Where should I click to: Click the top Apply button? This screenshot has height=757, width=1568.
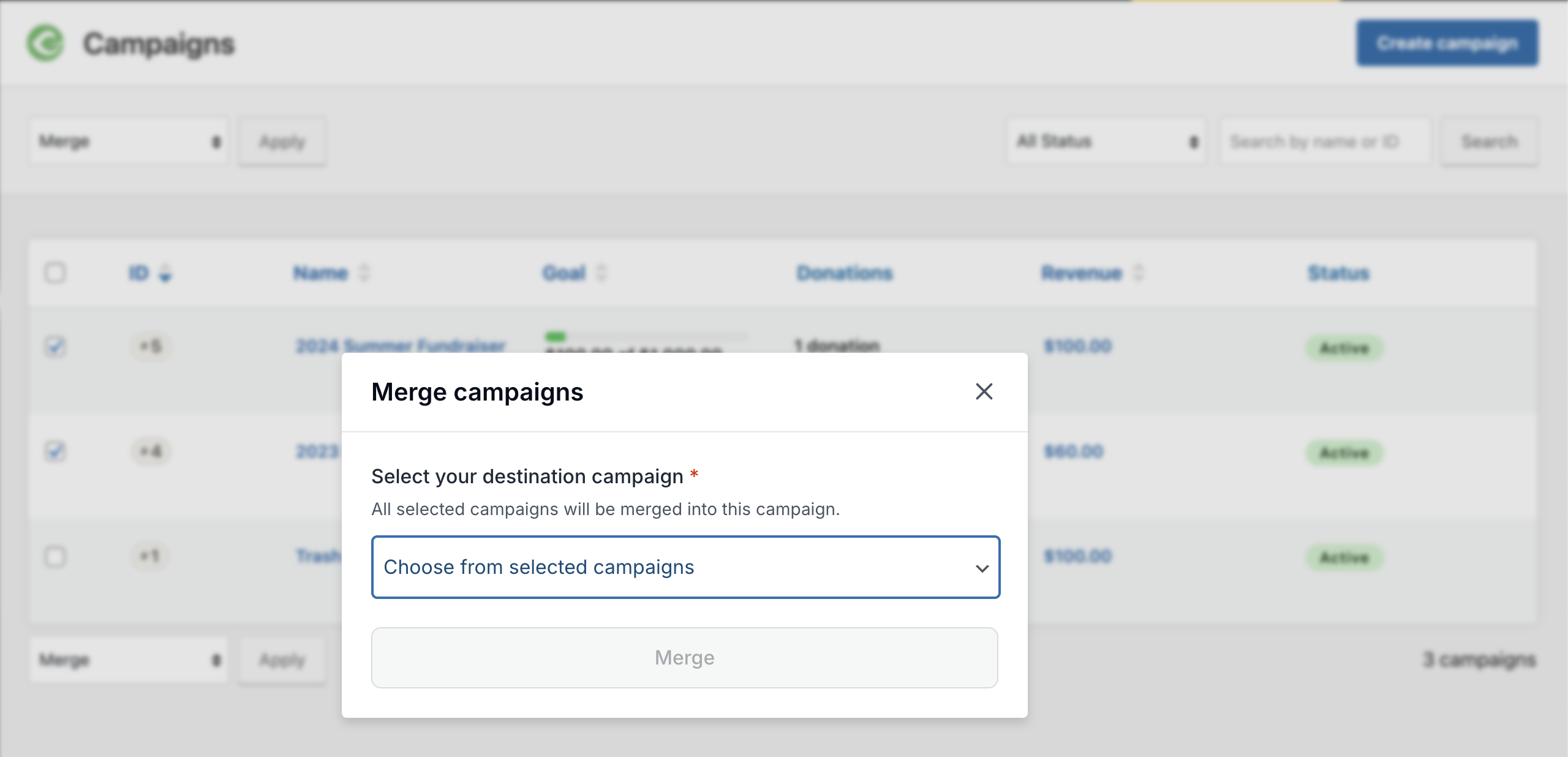(x=281, y=141)
